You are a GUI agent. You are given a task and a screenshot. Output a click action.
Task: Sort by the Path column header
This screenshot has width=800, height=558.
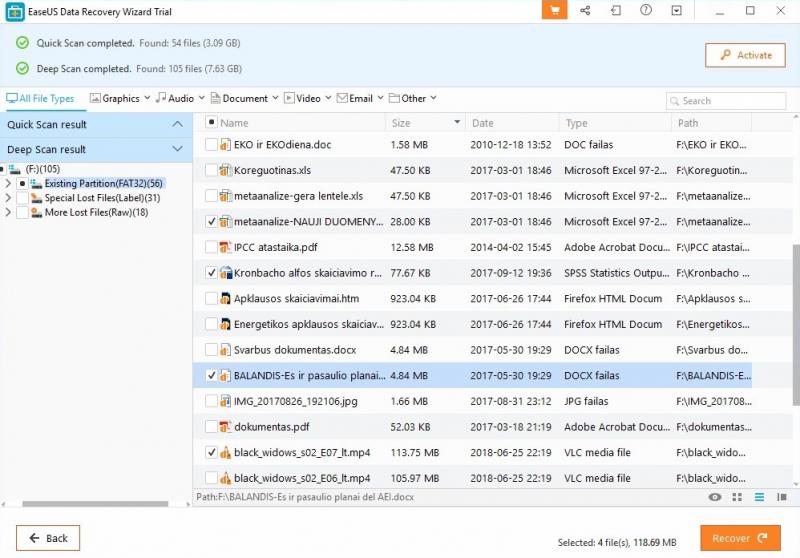tap(712, 123)
